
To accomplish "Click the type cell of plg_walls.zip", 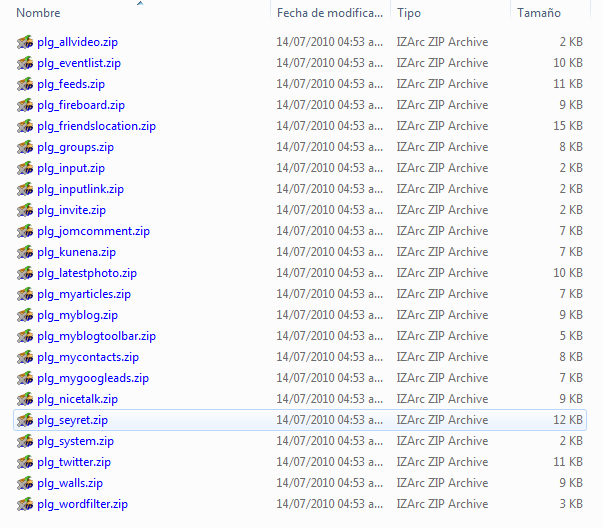I will tap(442, 483).
